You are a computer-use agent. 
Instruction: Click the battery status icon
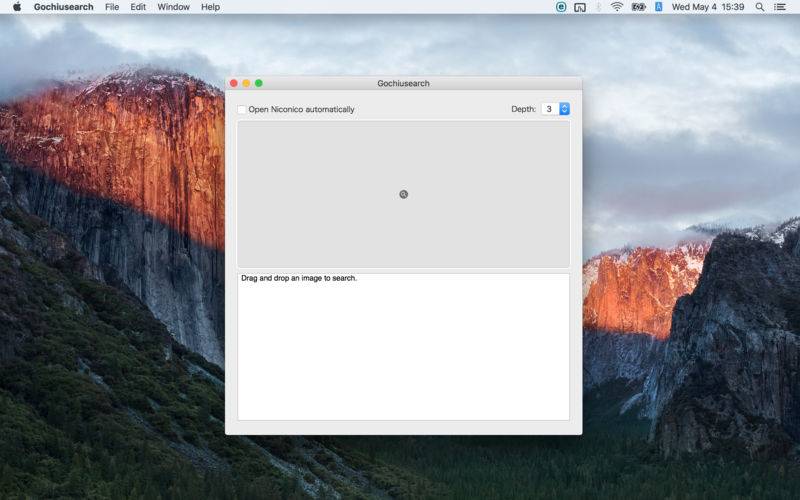pyautogui.click(x=638, y=7)
